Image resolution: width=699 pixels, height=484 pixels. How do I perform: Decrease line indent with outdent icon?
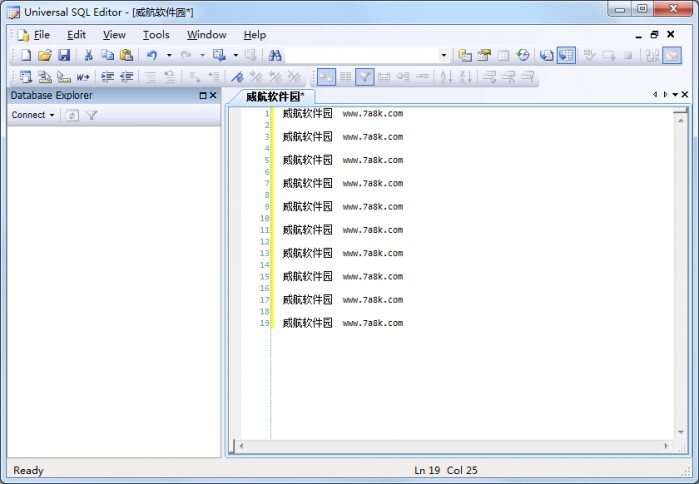127,78
